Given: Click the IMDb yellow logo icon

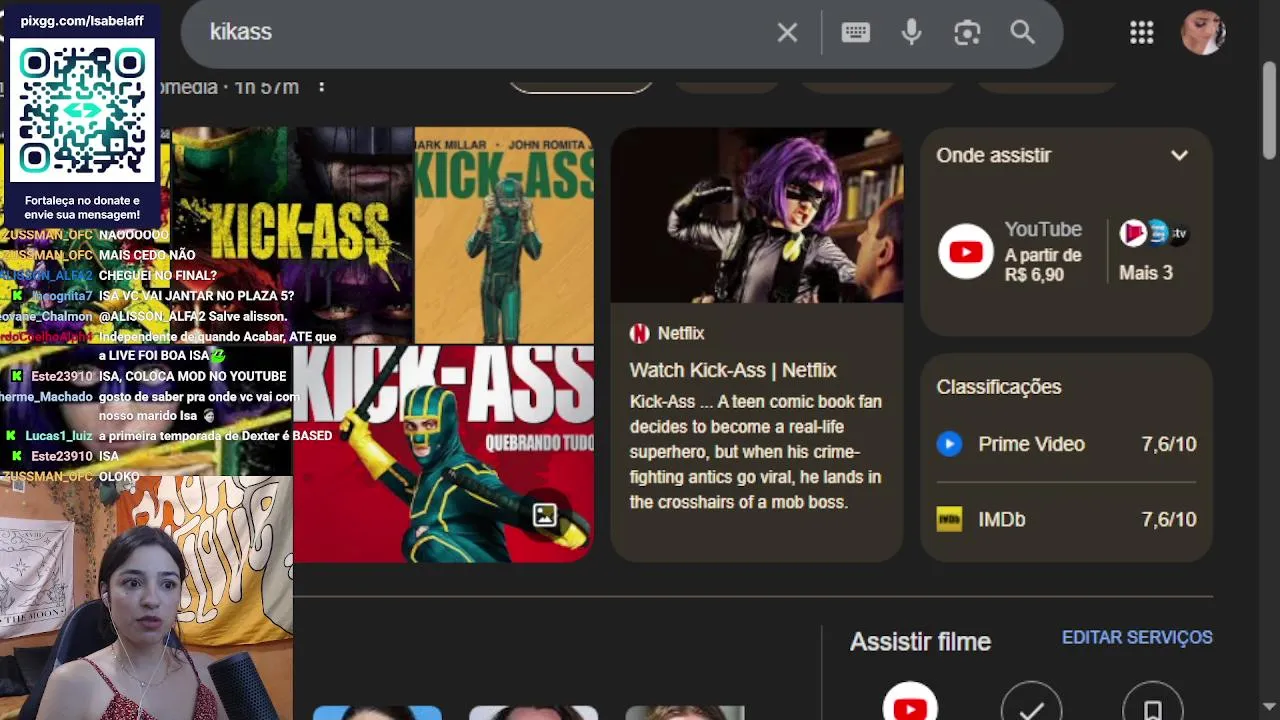Looking at the screenshot, I should (x=949, y=519).
